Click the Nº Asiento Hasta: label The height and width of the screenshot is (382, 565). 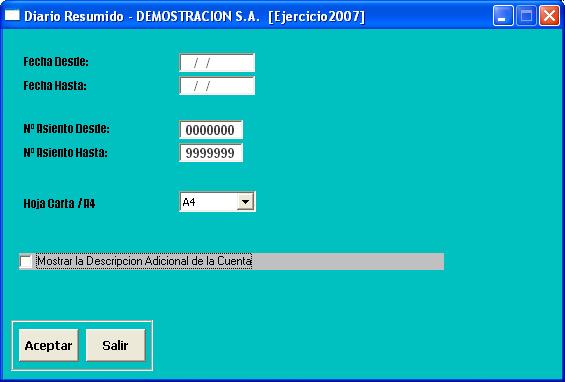pyautogui.click(x=66, y=153)
